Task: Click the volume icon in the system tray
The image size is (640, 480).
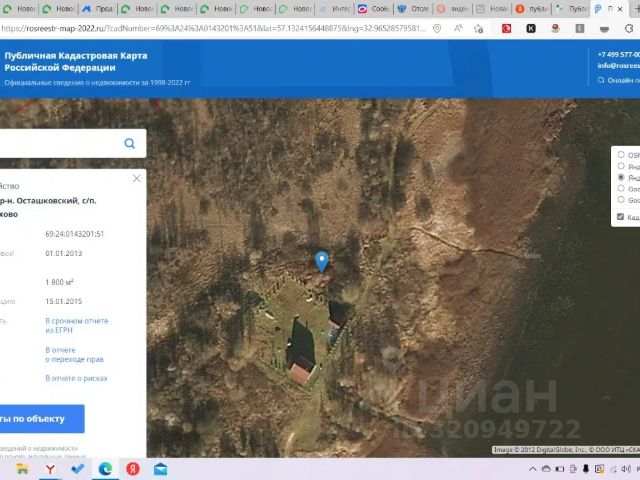Action: (x=625, y=469)
